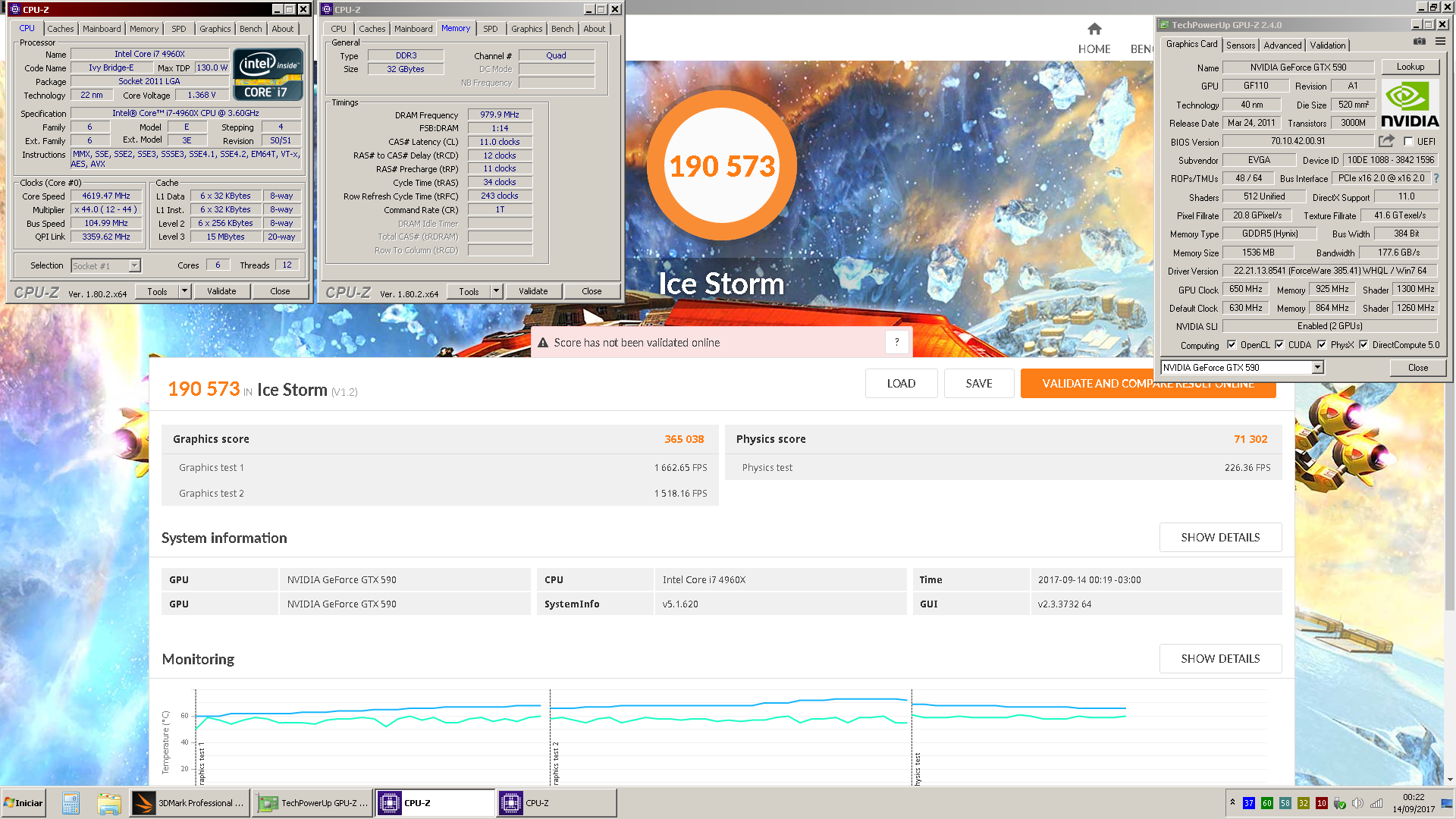Click the Graphics score value 365 038
Viewport: 1456px width, 819px height.
684,439
